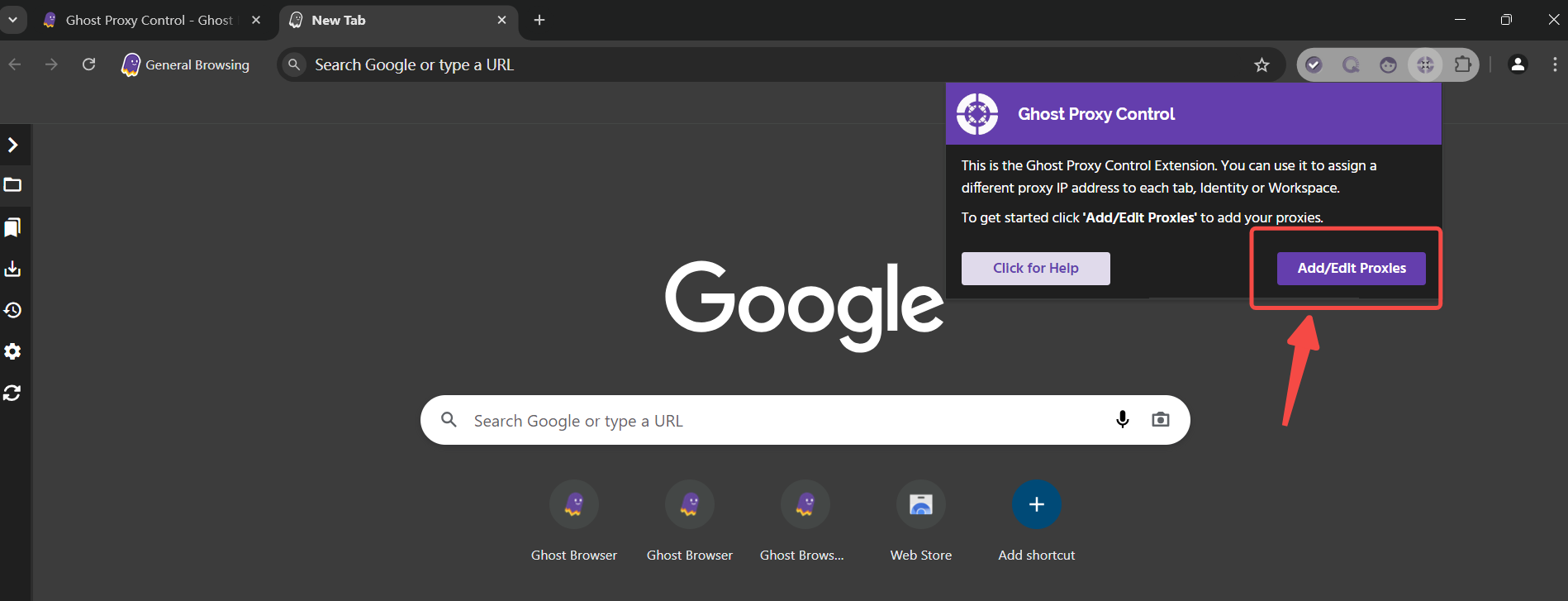Close the New Tab tab
The height and width of the screenshot is (601, 1568).
(501, 20)
